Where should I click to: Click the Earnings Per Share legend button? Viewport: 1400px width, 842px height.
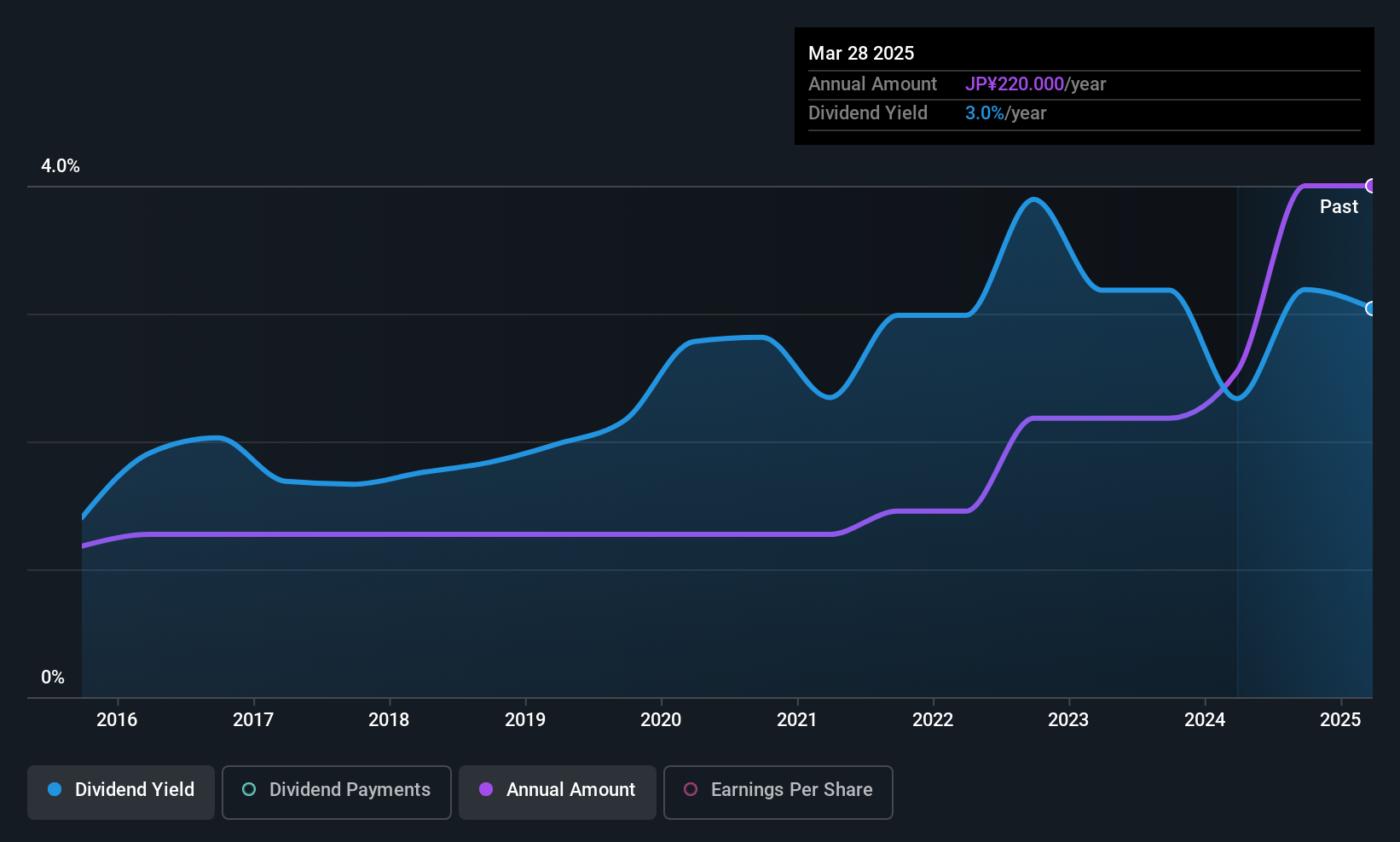click(778, 792)
